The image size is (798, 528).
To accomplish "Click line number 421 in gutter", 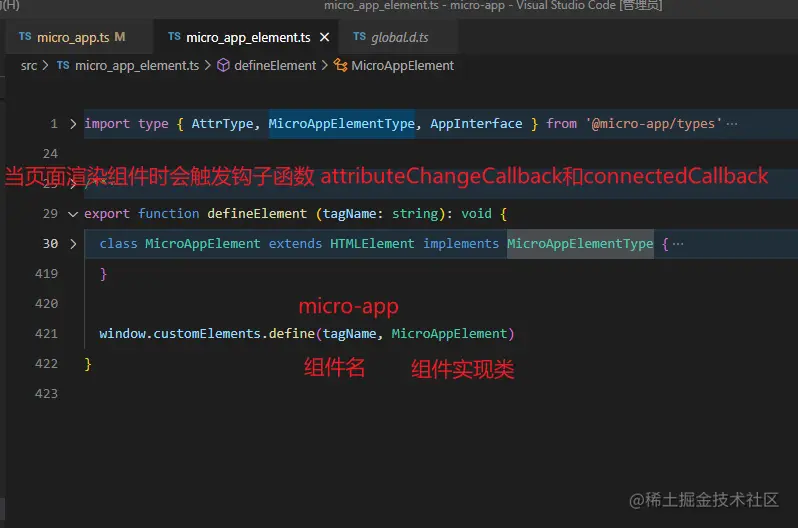I will point(46,334).
